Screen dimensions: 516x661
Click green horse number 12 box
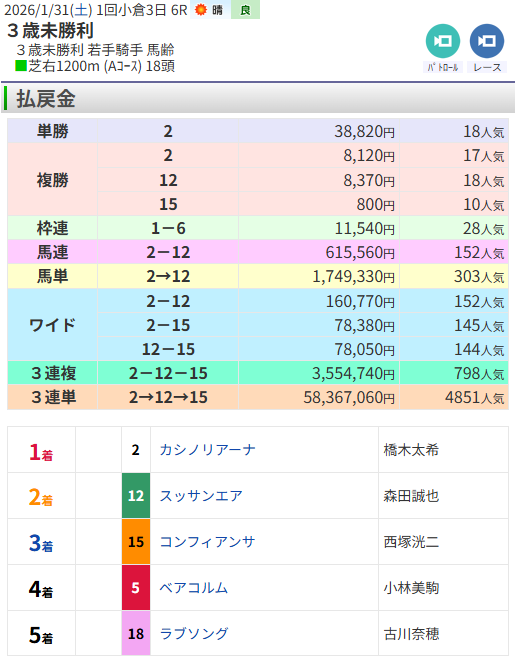[136, 496]
